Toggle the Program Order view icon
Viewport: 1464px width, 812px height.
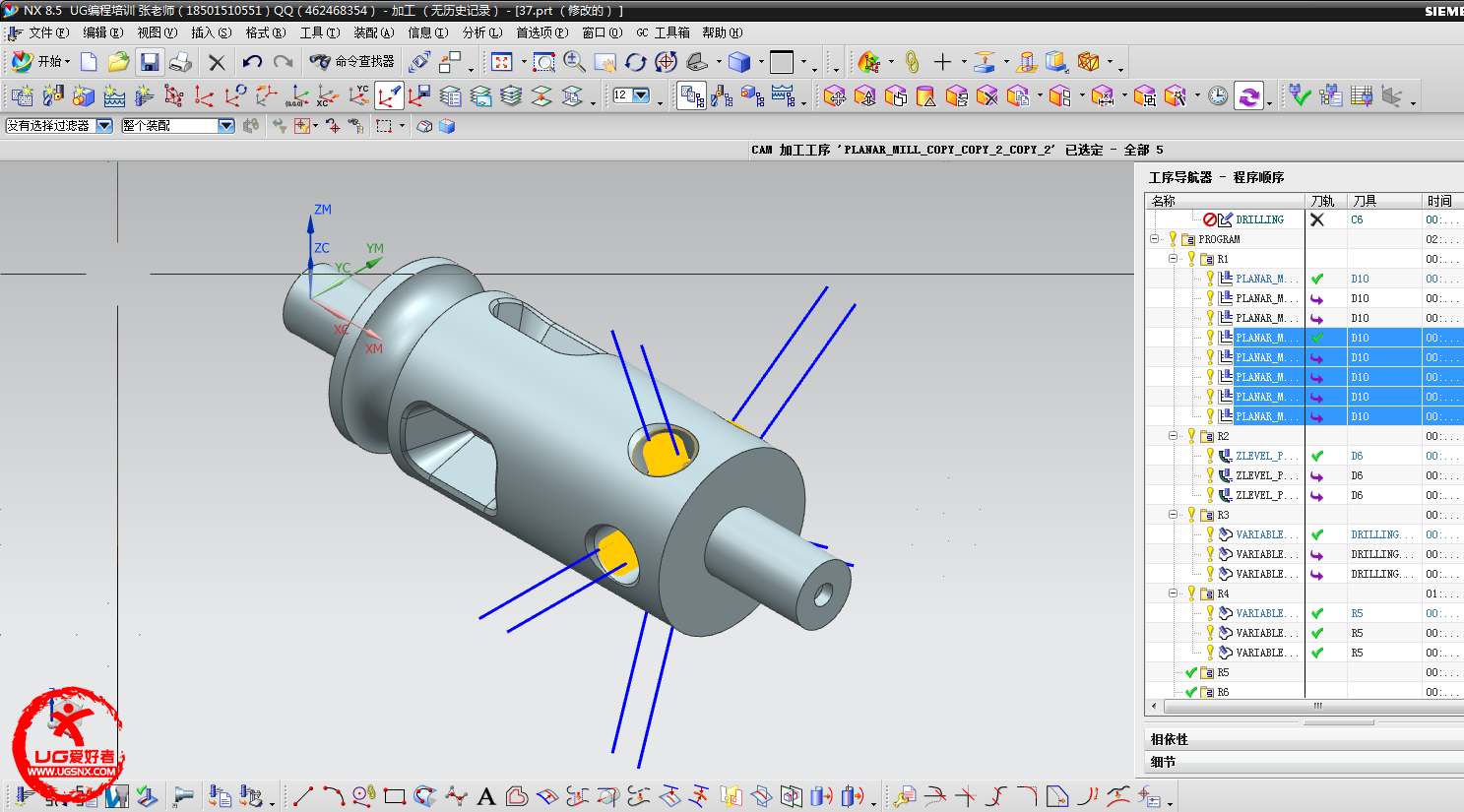point(692,95)
